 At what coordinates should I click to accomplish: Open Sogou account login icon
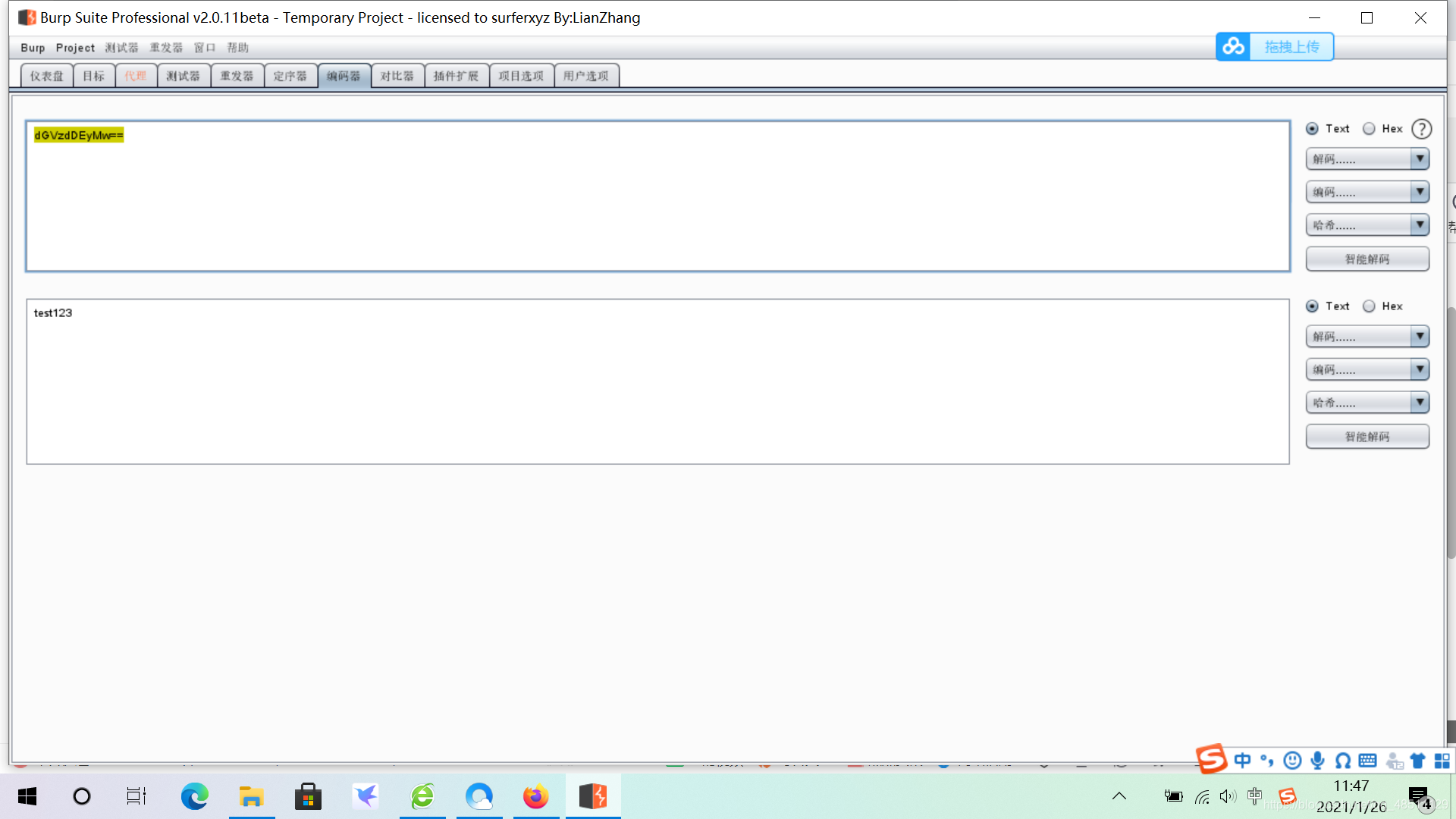[x=1394, y=761]
